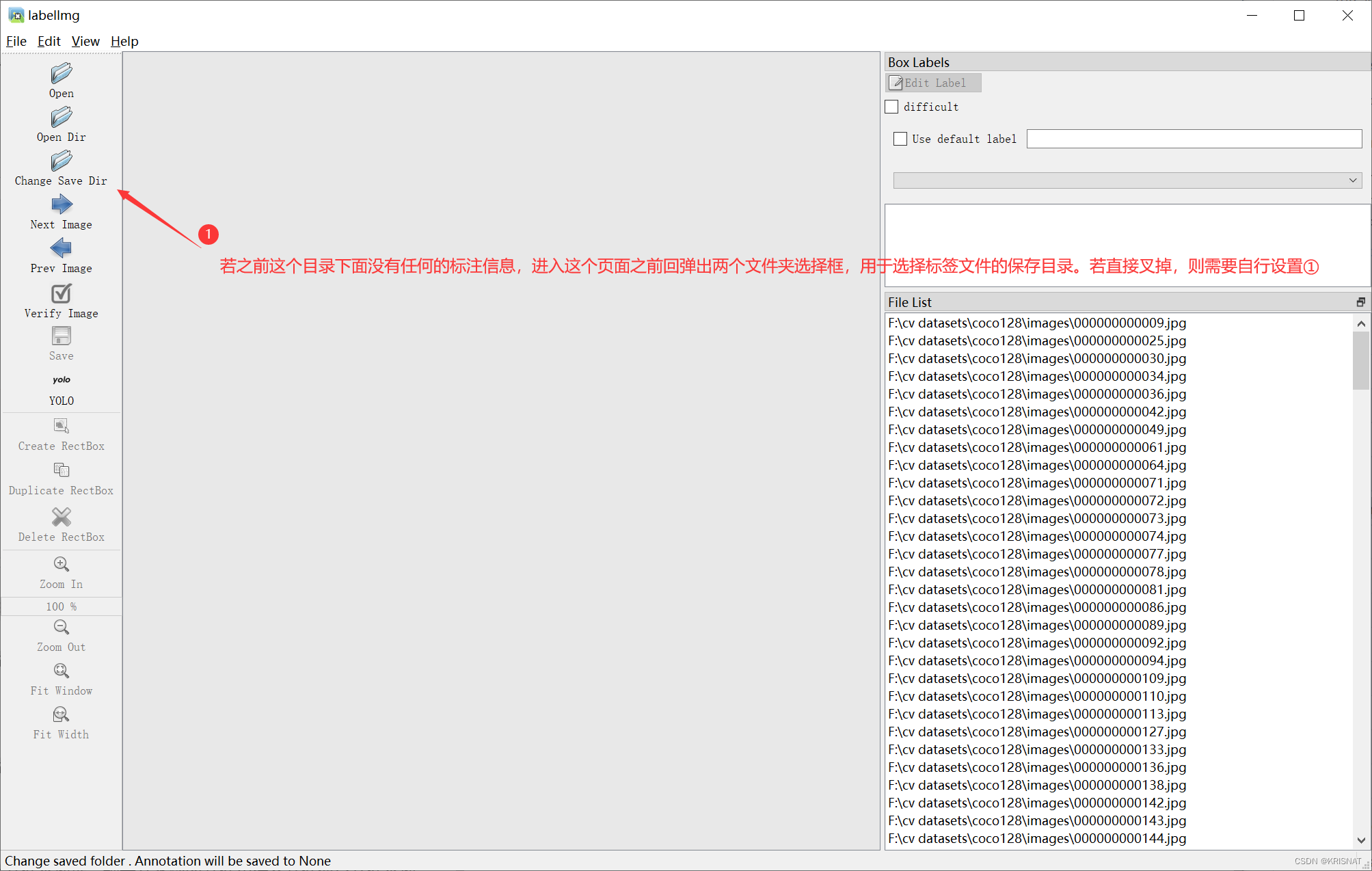1372x871 pixels.
Task: Enable the Use default label checkbox
Action: (900, 139)
